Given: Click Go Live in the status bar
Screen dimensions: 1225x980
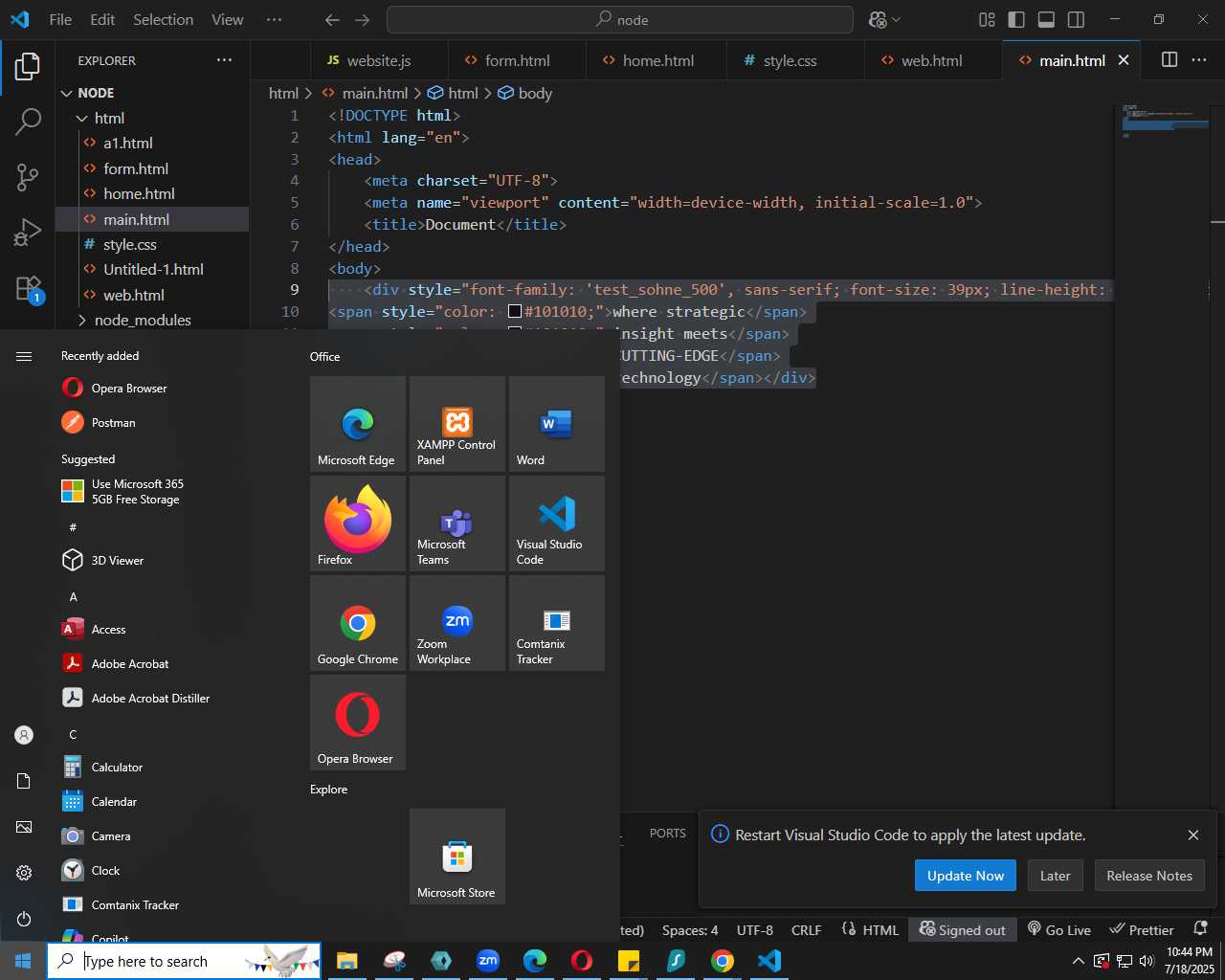Looking at the screenshot, I should (x=1059, y=929).
